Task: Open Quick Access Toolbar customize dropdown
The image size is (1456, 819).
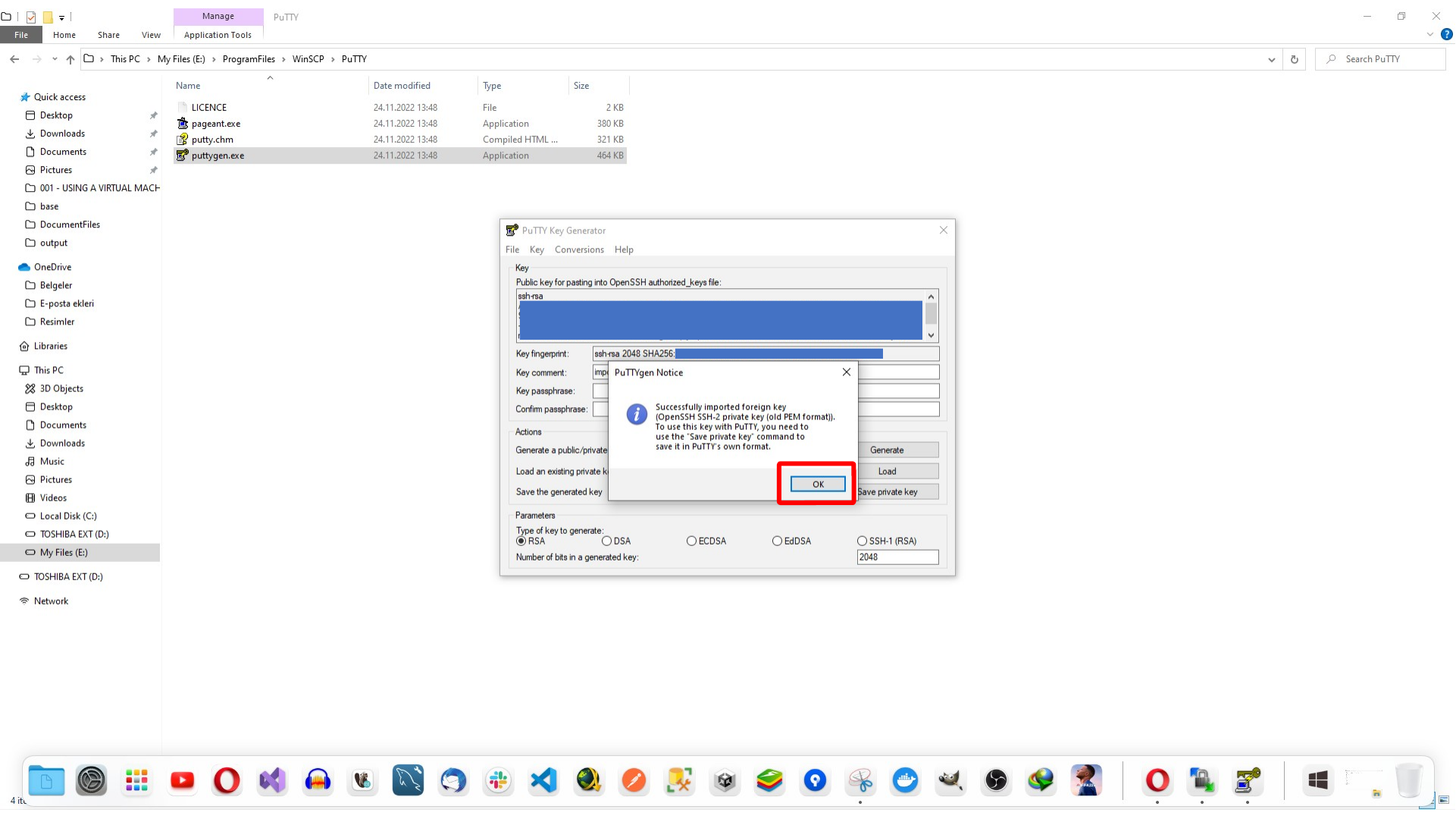Action: pos(61,17)
